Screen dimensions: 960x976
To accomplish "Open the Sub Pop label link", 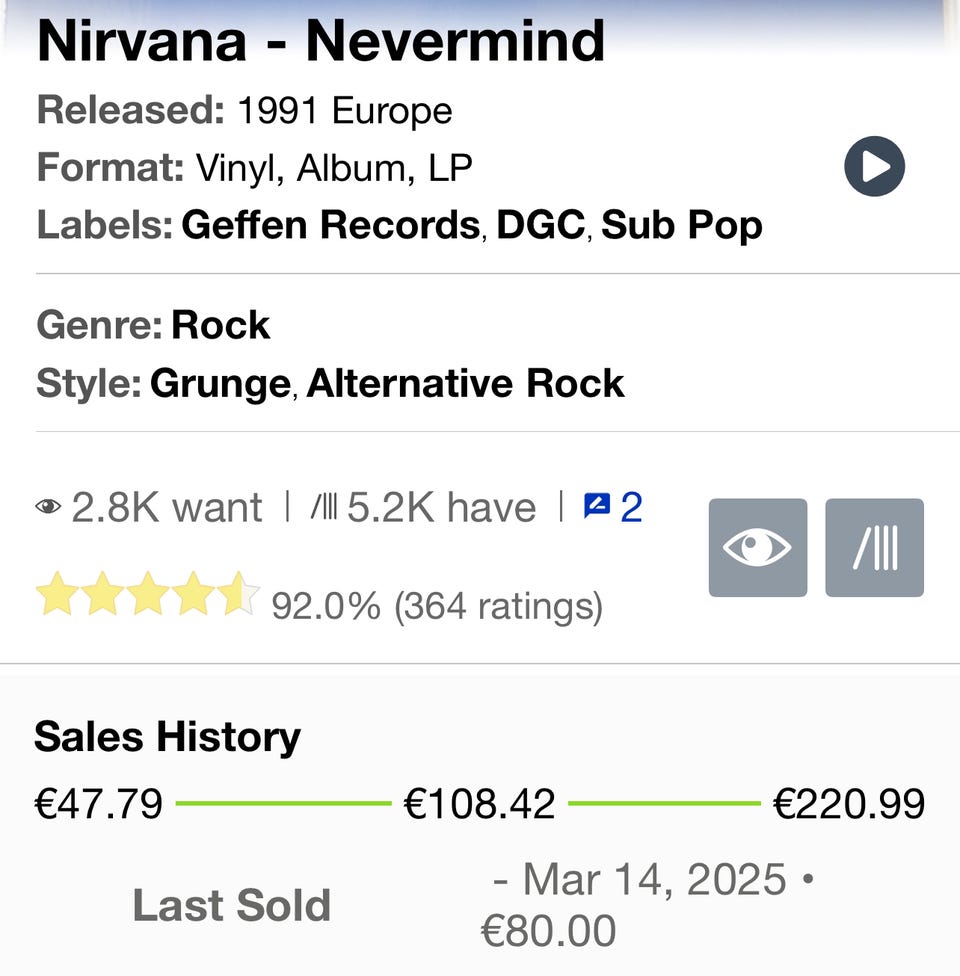I will 682,225.
